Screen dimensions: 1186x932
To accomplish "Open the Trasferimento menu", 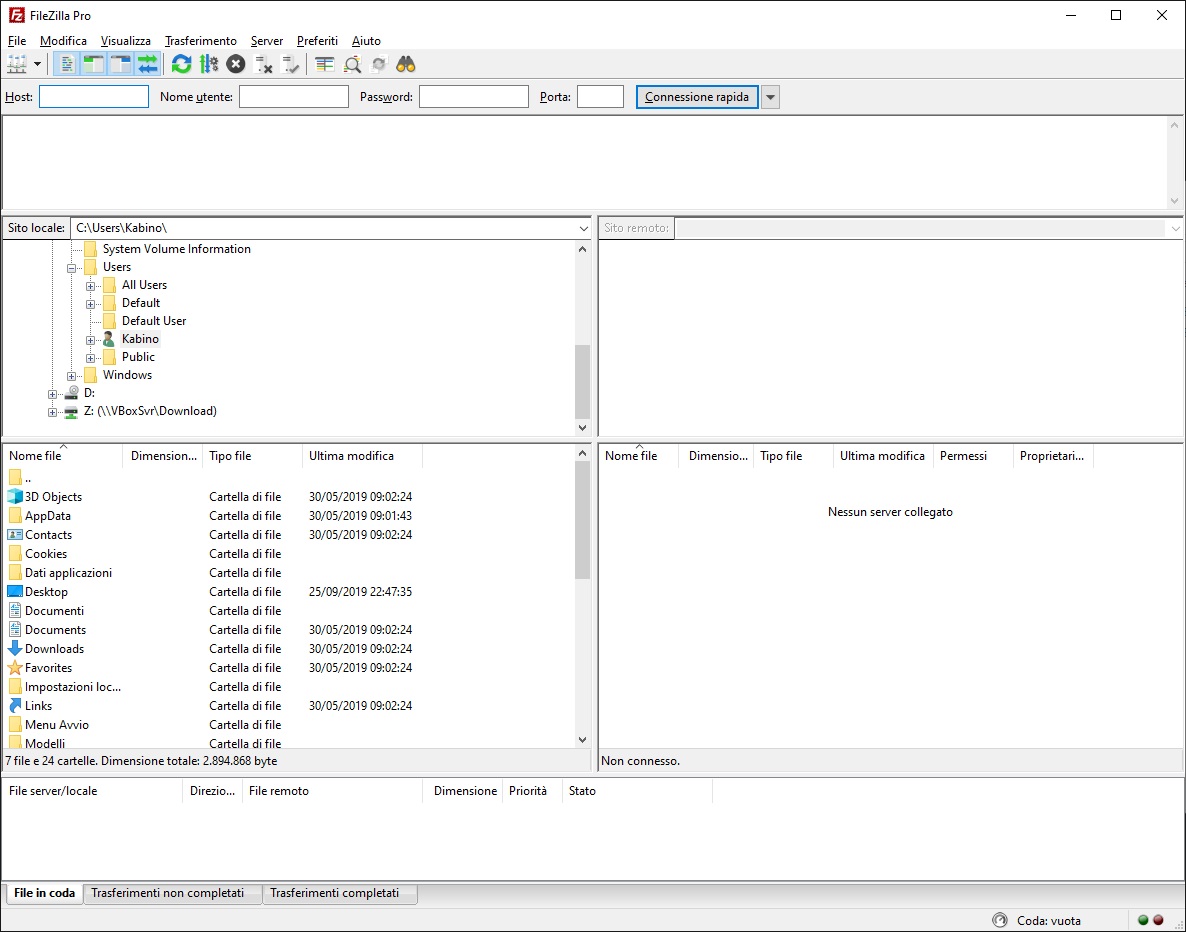I will [200, 41].
